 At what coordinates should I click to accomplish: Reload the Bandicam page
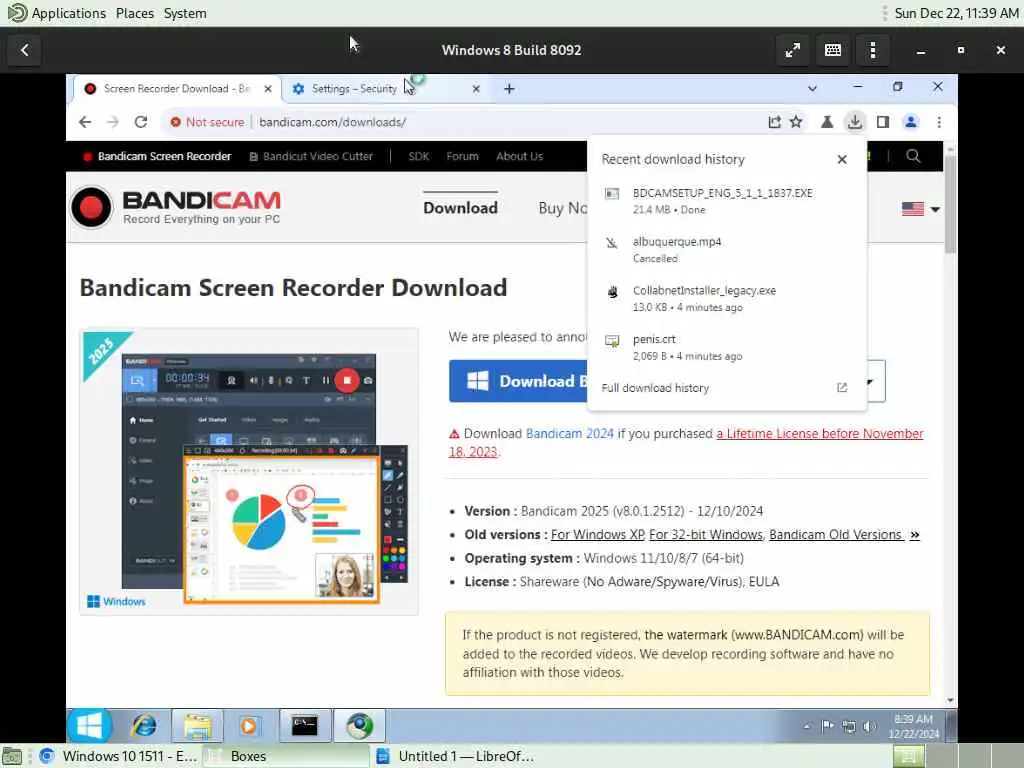click(x=141, y=122)
